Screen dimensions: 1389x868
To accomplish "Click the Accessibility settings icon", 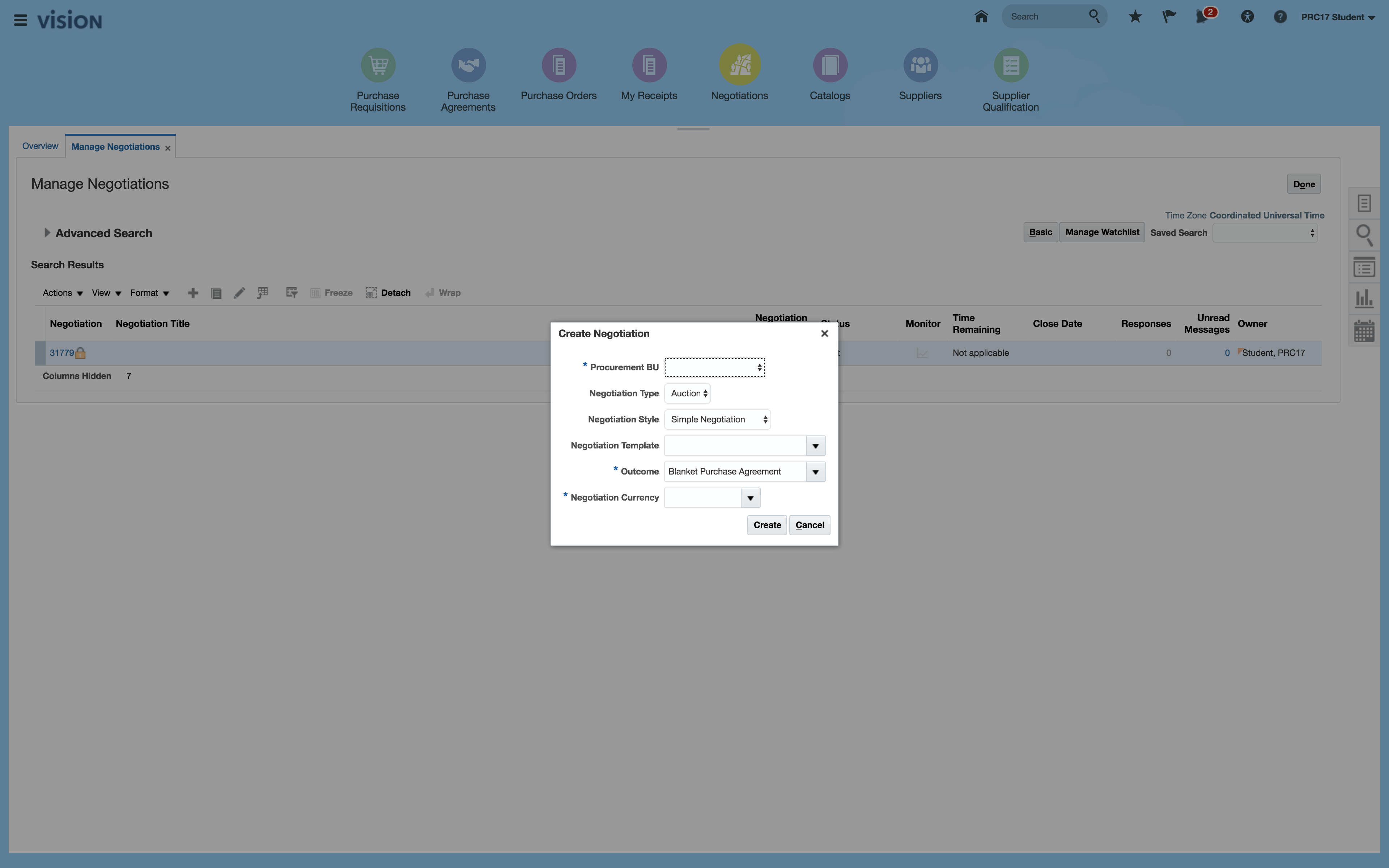I will pos(1246,17).
